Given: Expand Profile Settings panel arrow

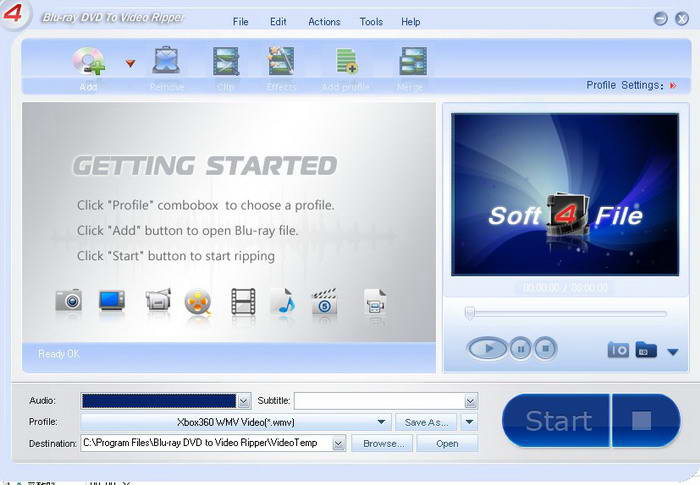Looking at the screenshot, I should (x=673, y=85).
